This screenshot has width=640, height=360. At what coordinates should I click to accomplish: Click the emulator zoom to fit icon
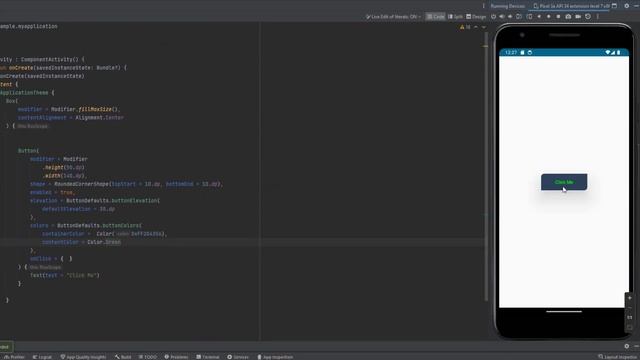click(x=629, y=327)
